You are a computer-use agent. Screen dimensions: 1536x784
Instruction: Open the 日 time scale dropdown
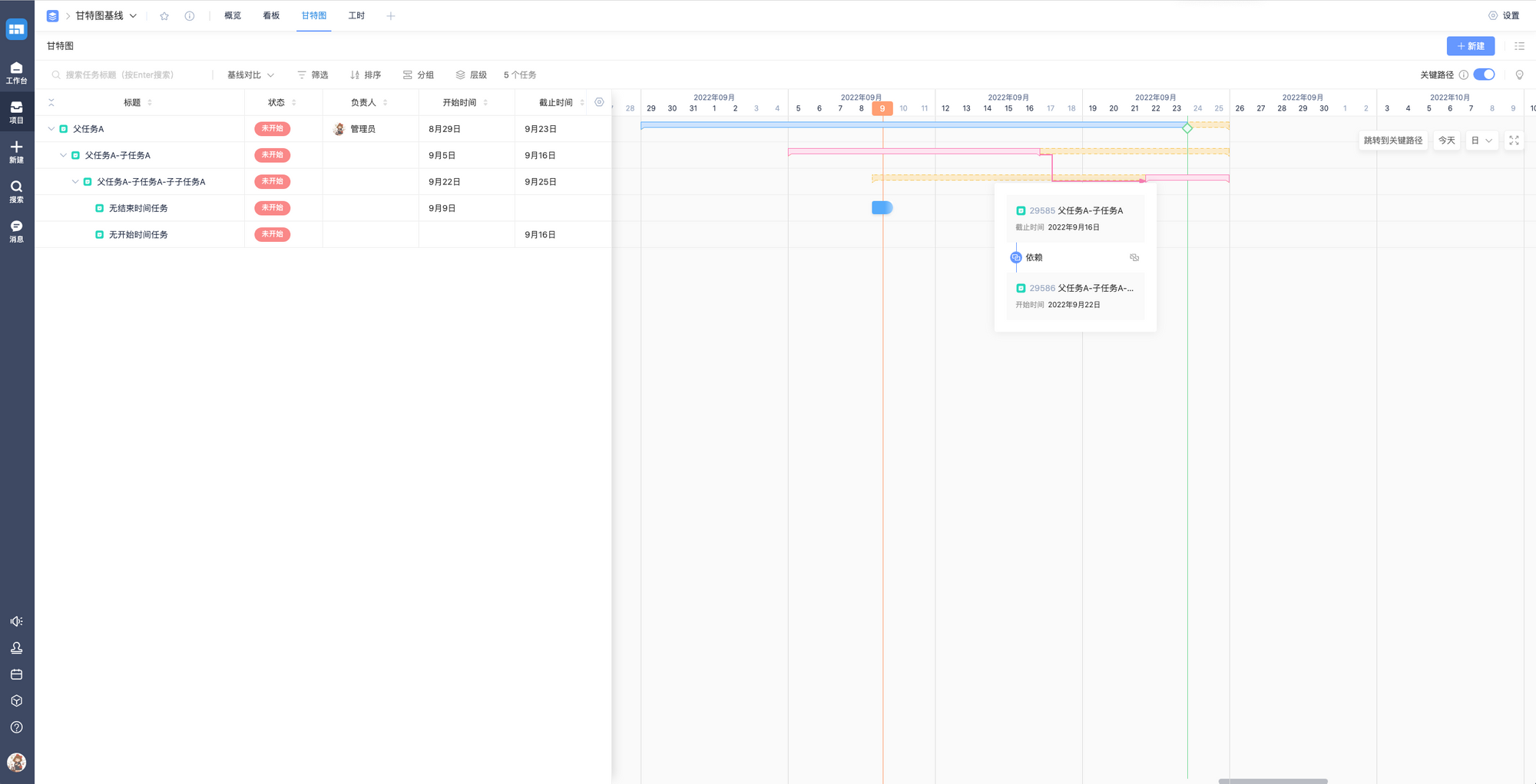tap(1481, 141)
